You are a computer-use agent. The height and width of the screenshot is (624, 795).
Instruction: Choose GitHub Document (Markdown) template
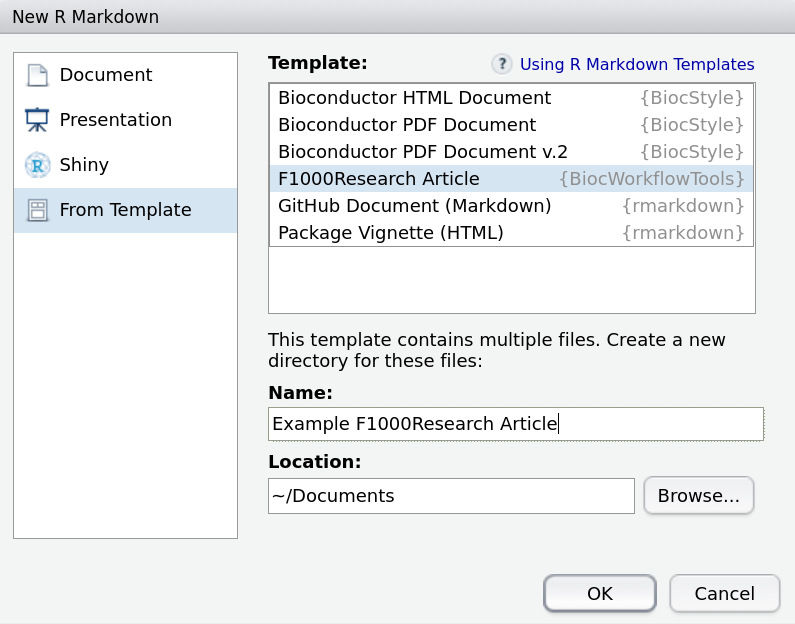point(415,206)
